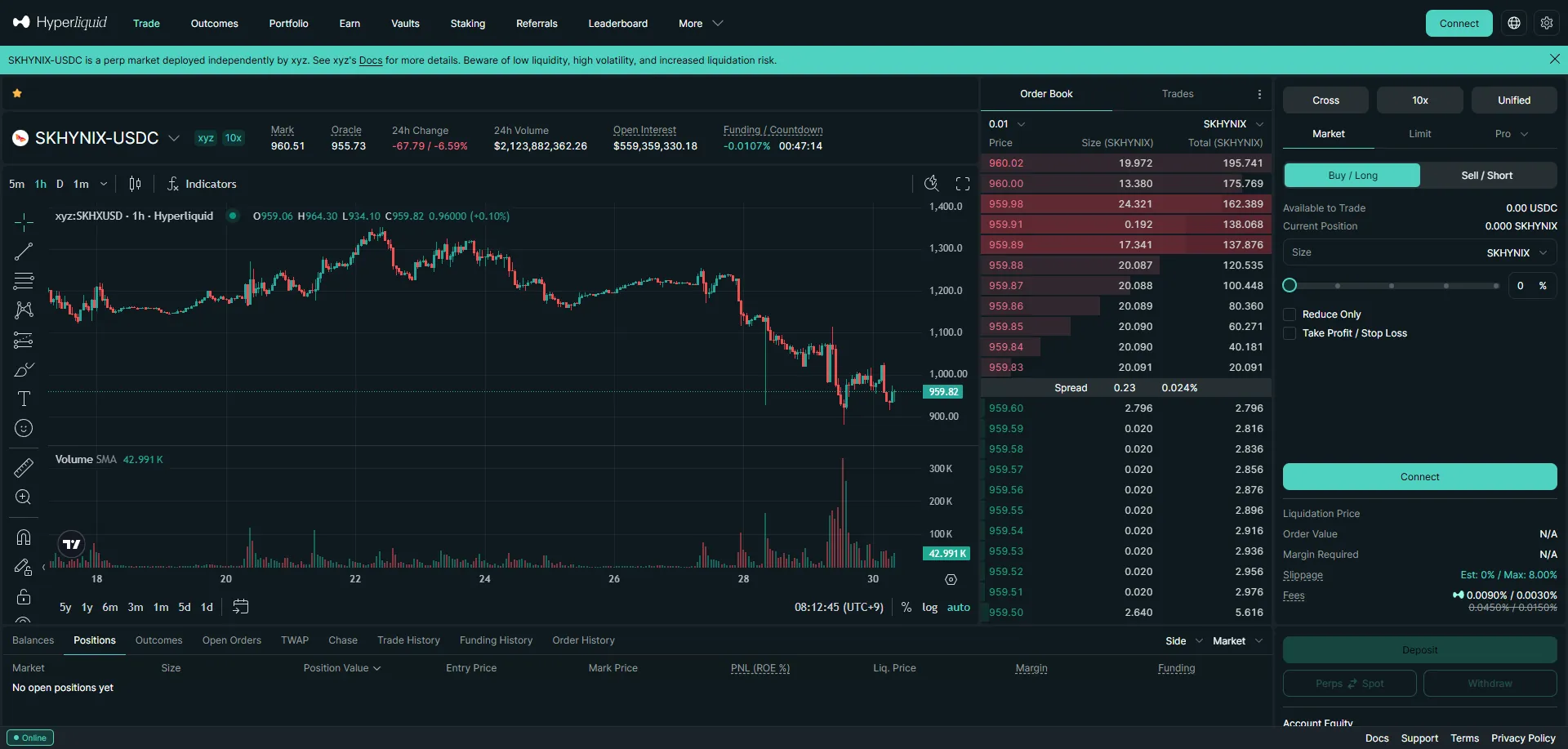Enable the Reduce Only checkbox
Screen dimensions: 1568x749
pyautogui.click(x=1290, y=314)
